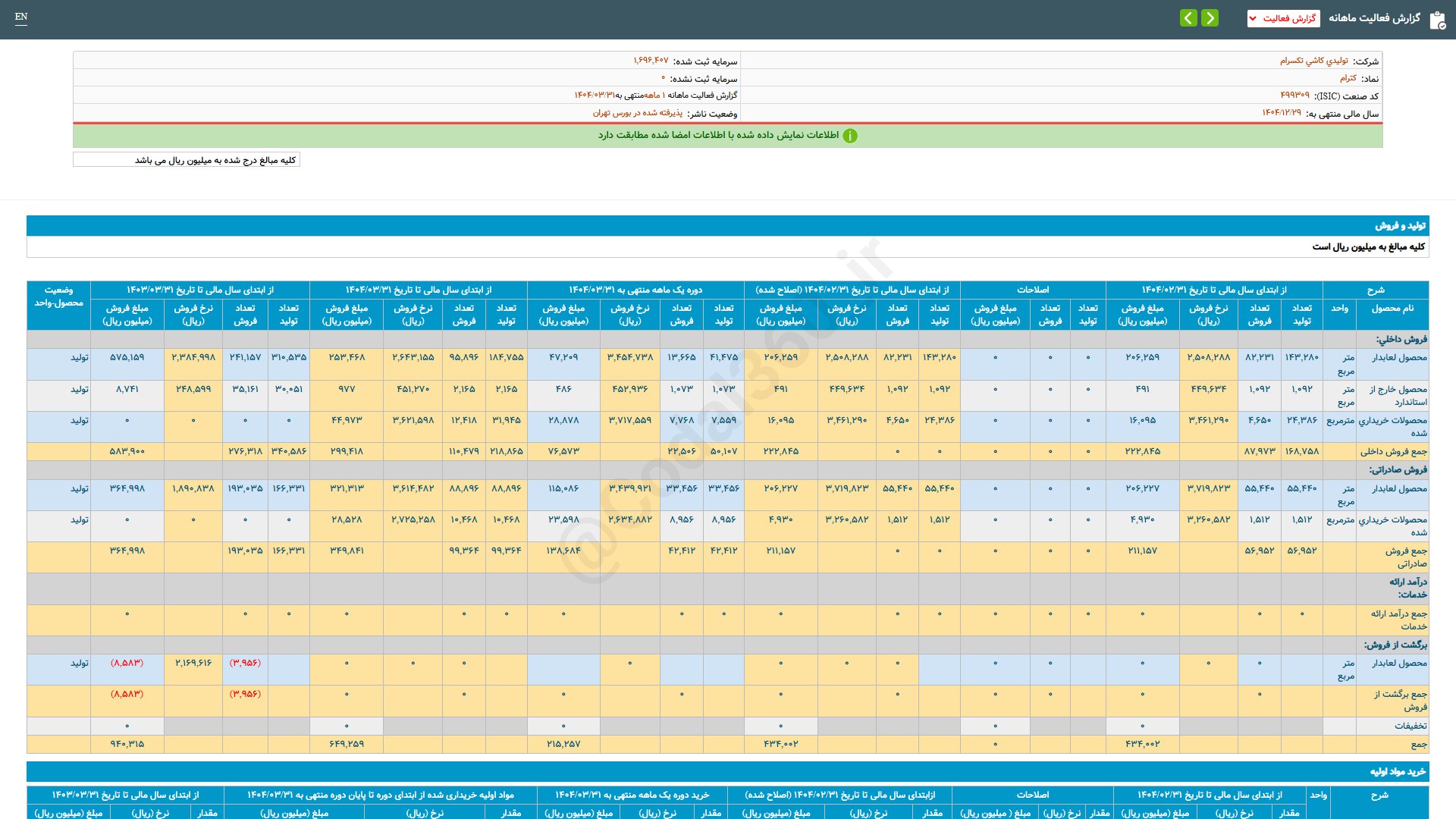
Task: Select the total cell 940,315
Action: tap(127, 745)
